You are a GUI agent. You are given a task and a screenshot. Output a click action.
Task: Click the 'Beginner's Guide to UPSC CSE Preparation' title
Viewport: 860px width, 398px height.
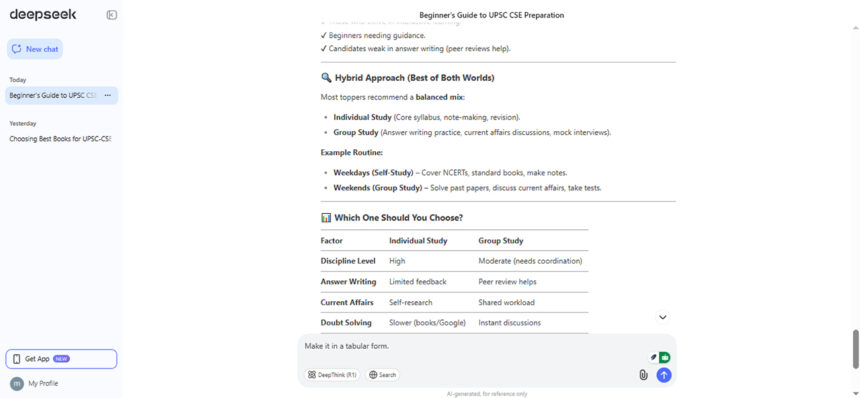(491, 15)
